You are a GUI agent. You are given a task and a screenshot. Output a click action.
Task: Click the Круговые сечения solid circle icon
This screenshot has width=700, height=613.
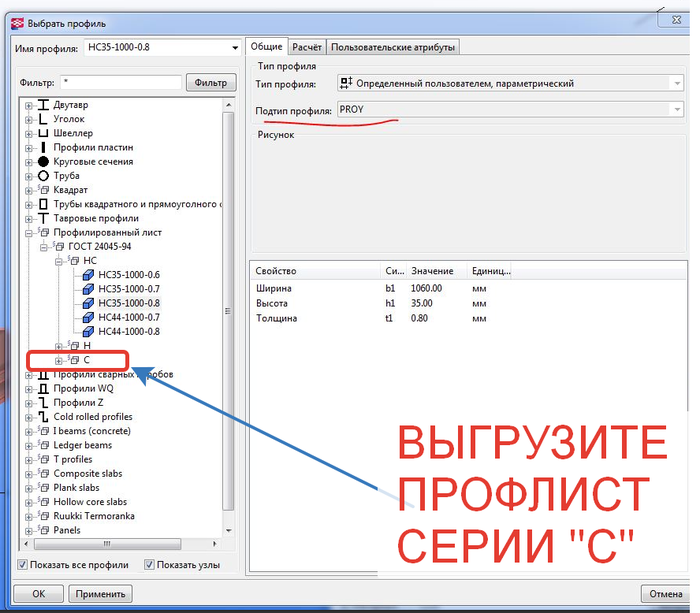(43, 161)
